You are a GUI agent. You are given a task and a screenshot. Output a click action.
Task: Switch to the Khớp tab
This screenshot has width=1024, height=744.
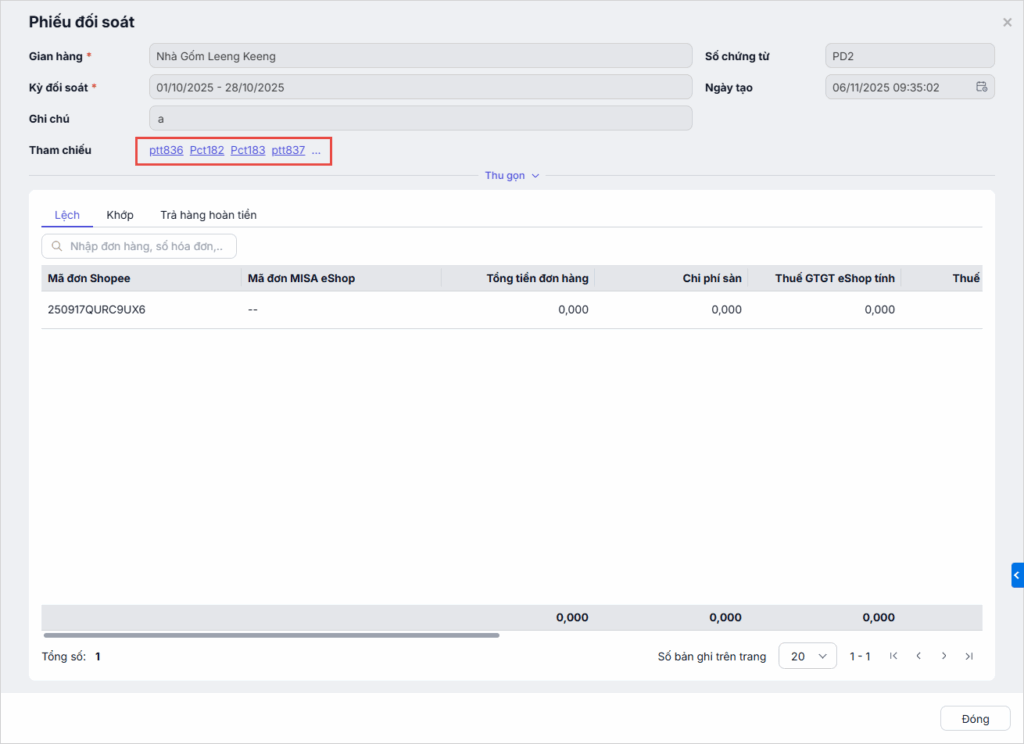coord(120,215)
